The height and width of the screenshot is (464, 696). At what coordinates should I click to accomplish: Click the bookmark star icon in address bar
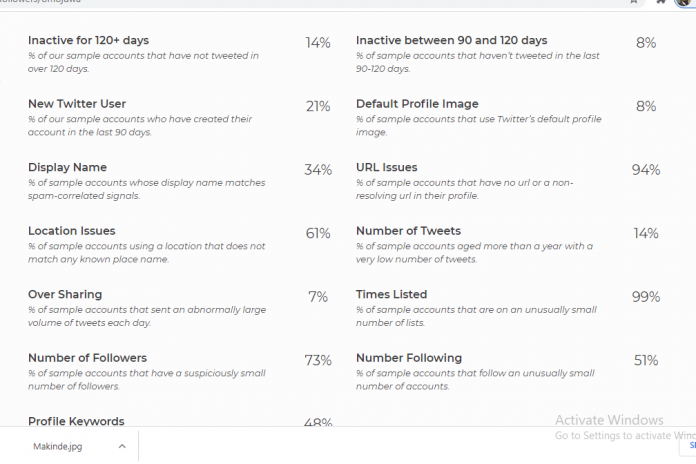[633, 2]
